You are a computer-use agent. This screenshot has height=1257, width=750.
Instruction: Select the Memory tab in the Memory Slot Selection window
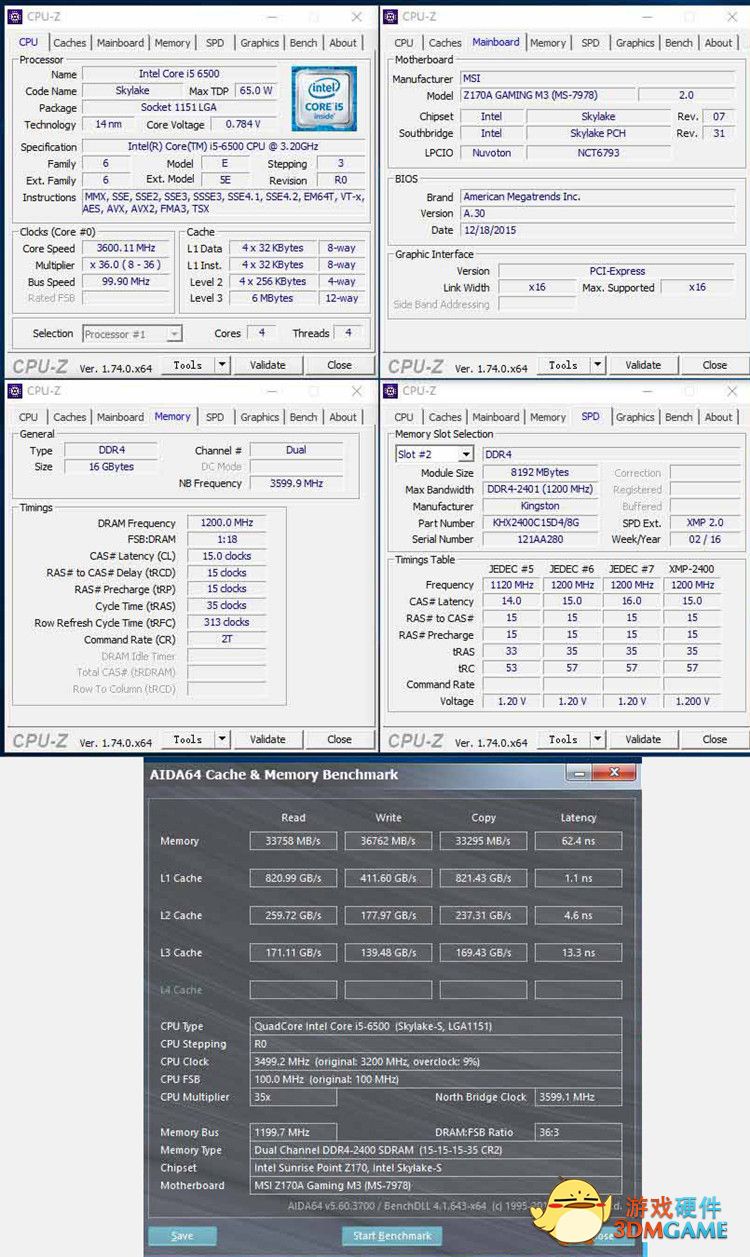pyautogui.click(x=548, y=417)
